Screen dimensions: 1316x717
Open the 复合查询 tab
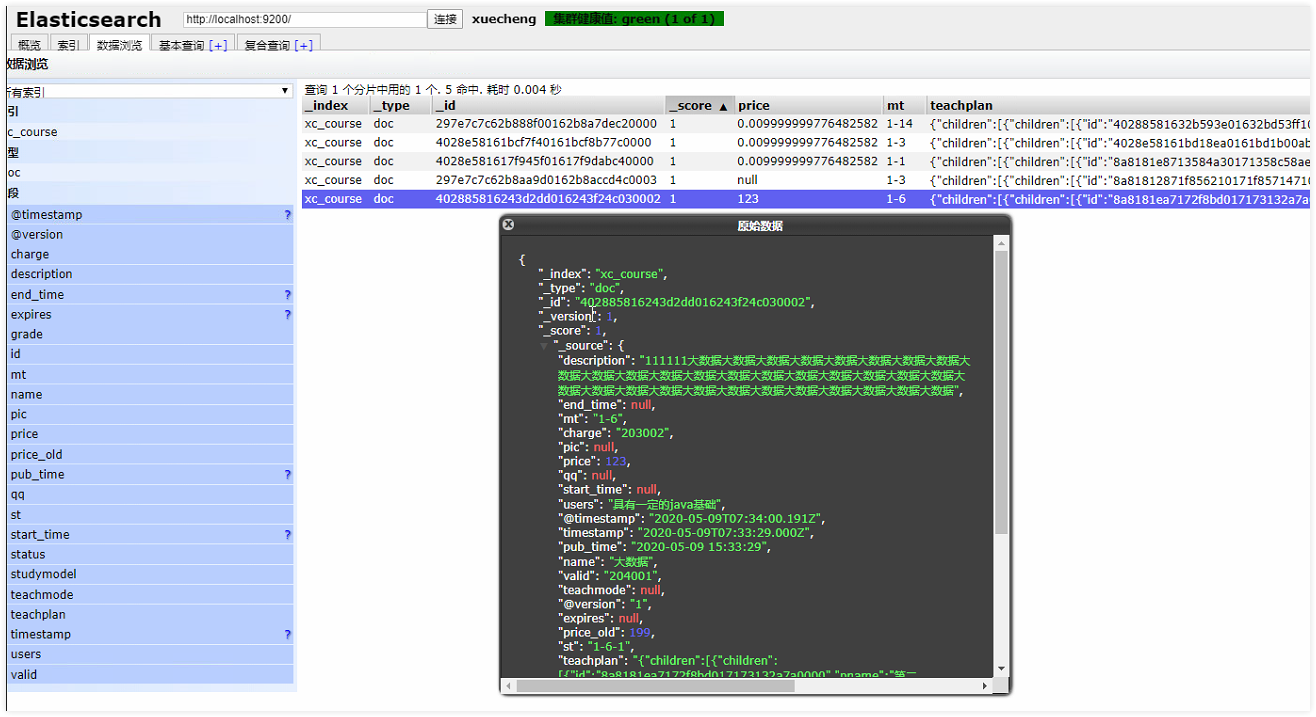click(x=267, y=45)
